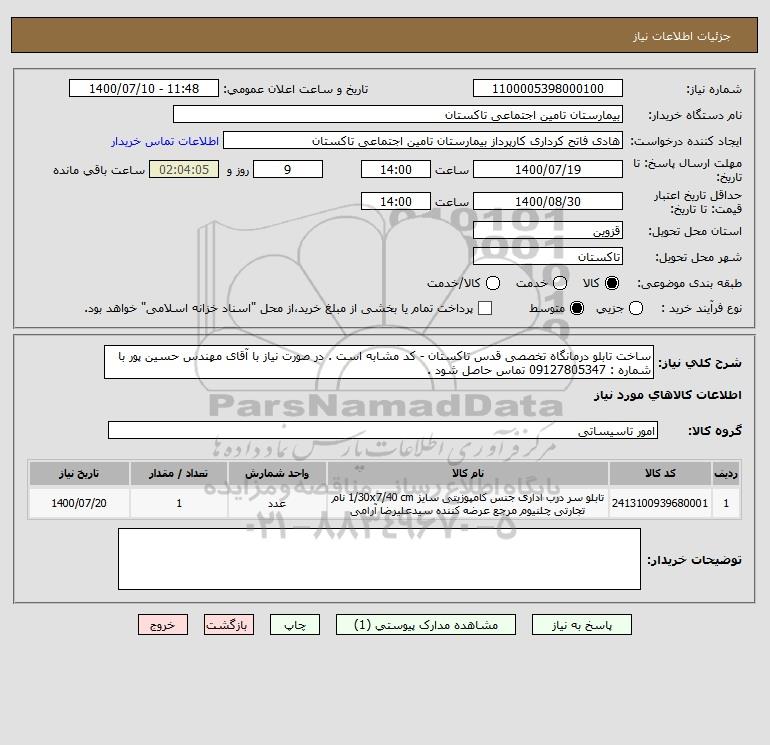Choose the جزیی purchase type radio

click(x=636, y=308)
